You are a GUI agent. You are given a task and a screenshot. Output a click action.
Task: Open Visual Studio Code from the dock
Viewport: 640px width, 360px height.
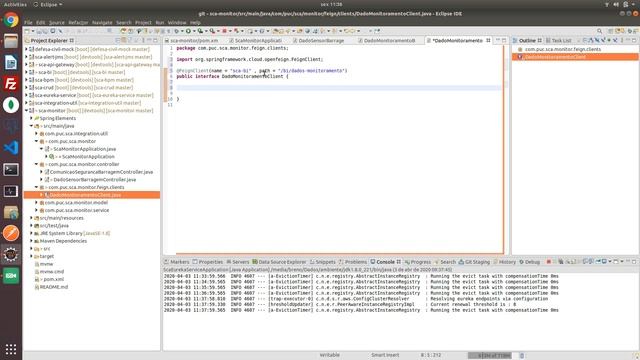pos(11,147)
